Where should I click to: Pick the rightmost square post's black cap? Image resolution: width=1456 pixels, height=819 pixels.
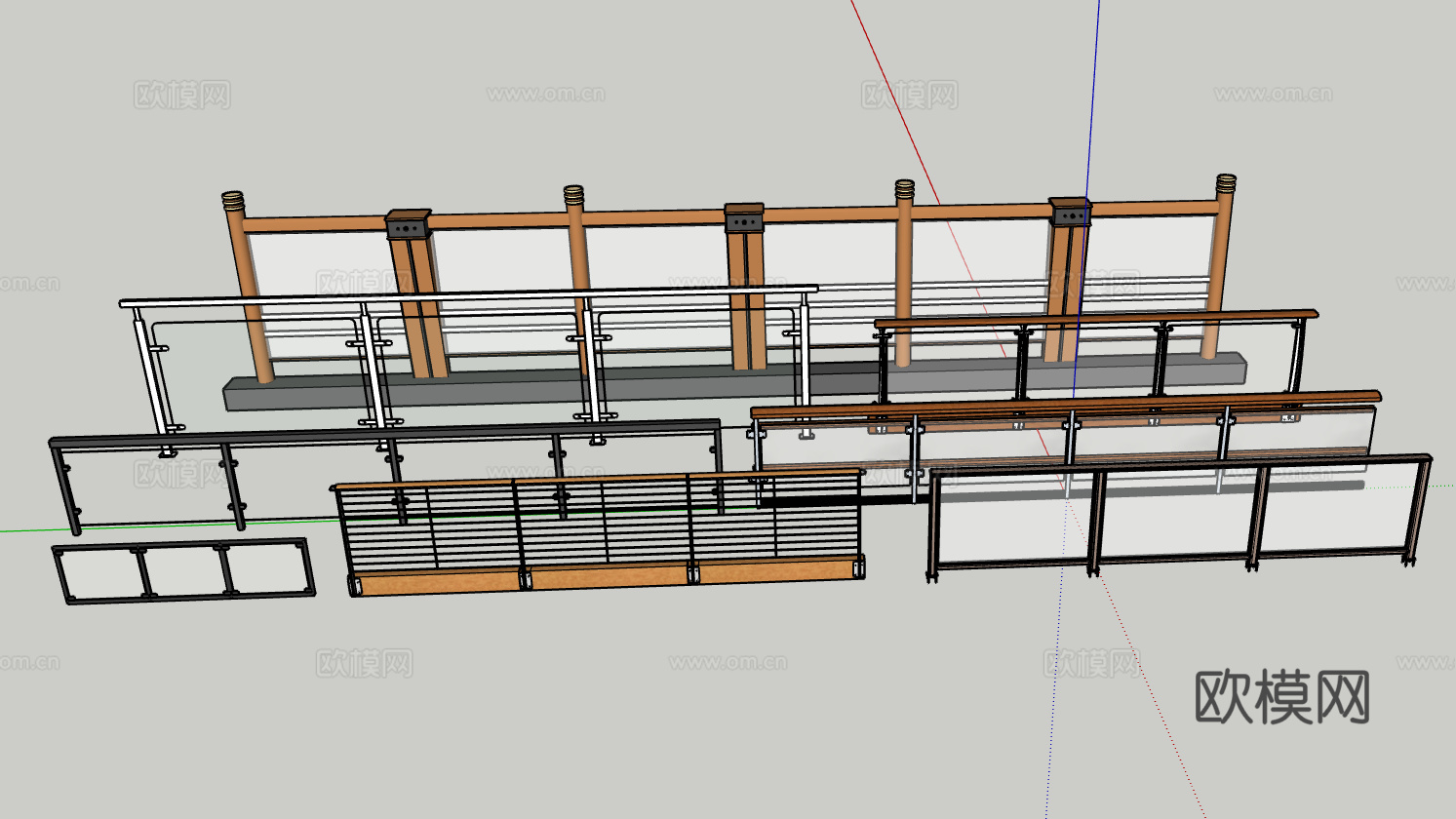(1070, 214)
